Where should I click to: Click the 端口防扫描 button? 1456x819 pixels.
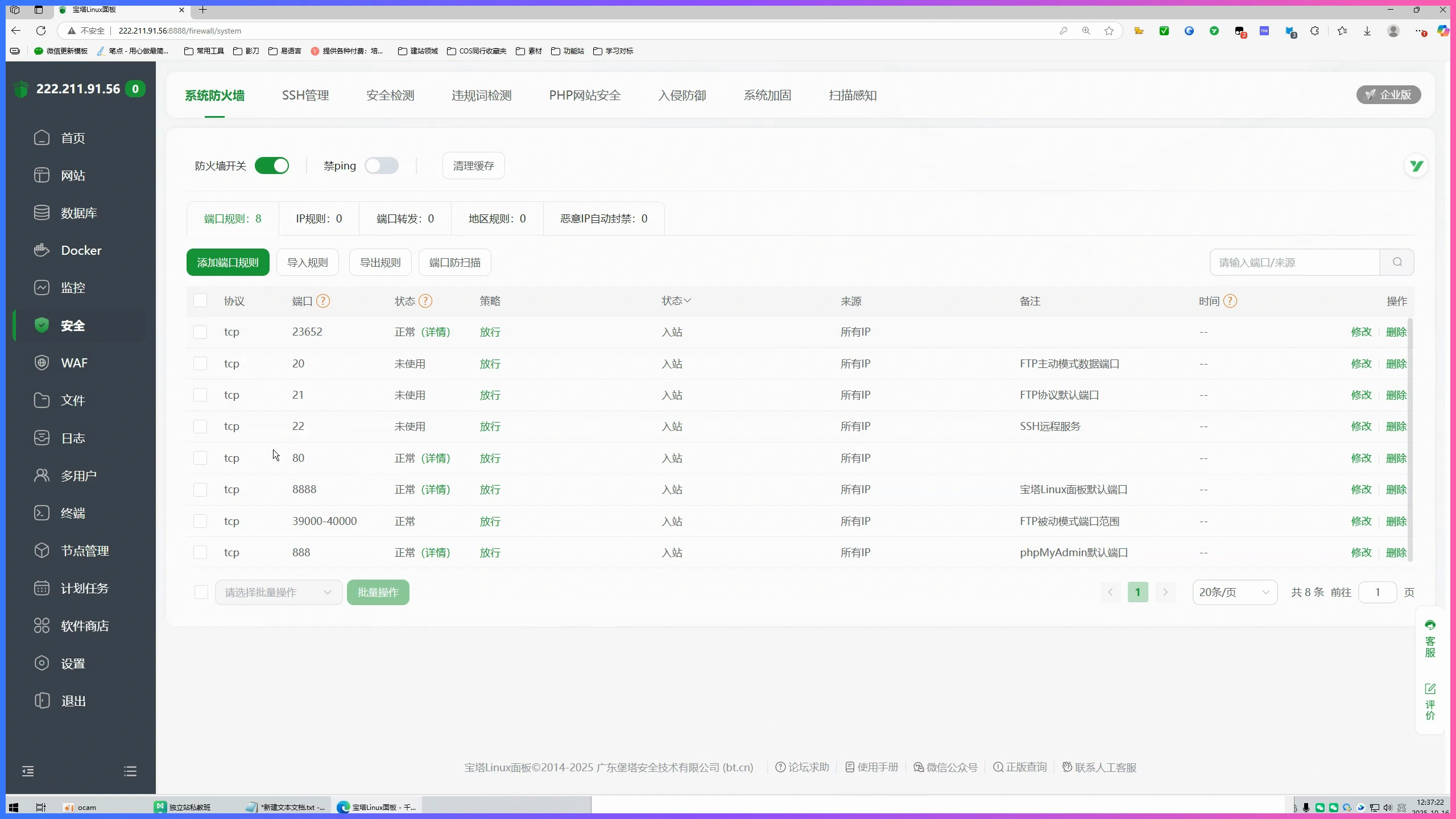coord(455,262)
